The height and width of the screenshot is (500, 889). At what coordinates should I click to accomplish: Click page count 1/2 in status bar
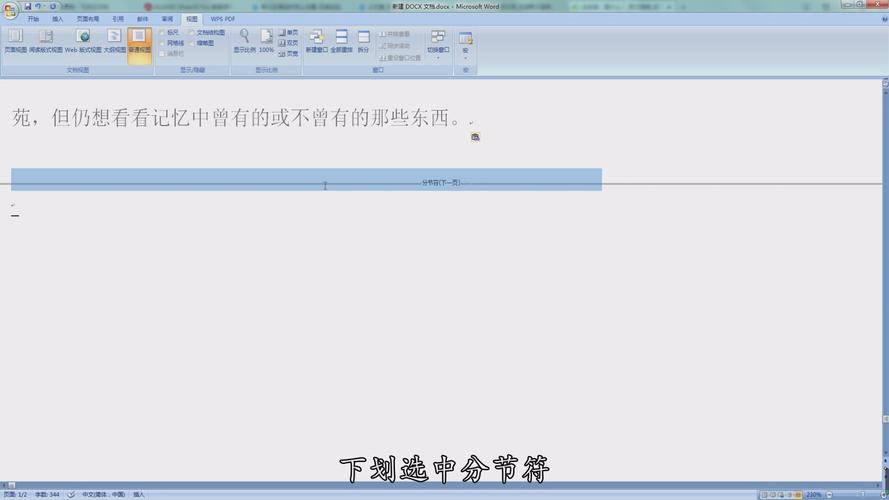click(15, 495)
